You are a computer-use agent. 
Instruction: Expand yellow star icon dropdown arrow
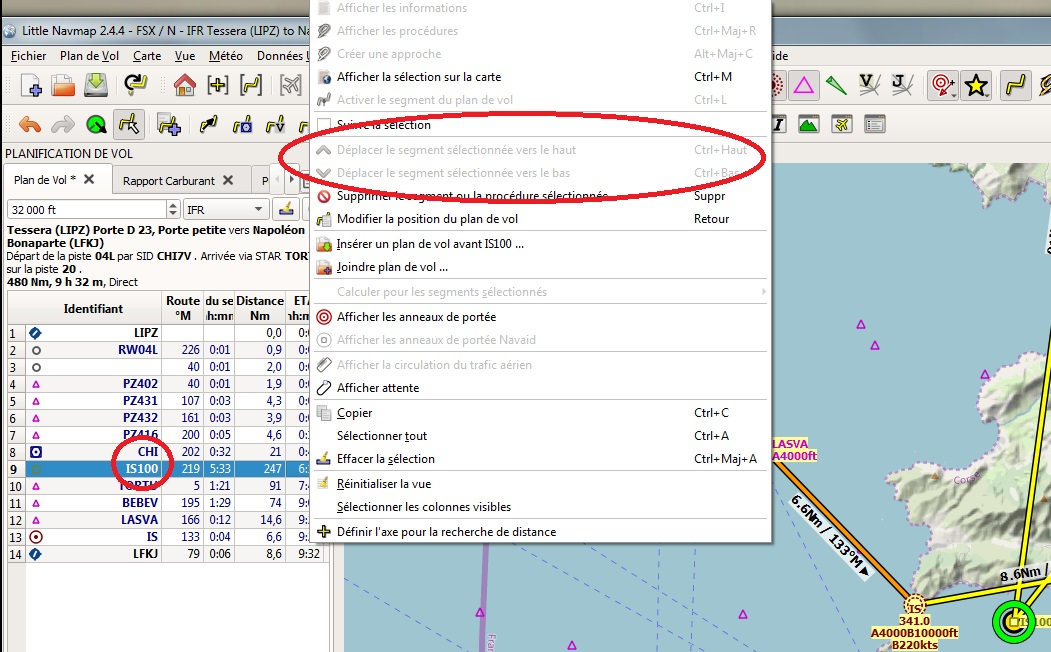tap(988, 94)
